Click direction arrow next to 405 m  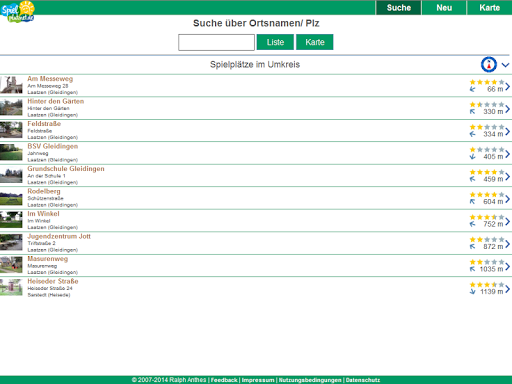(472, 157)
